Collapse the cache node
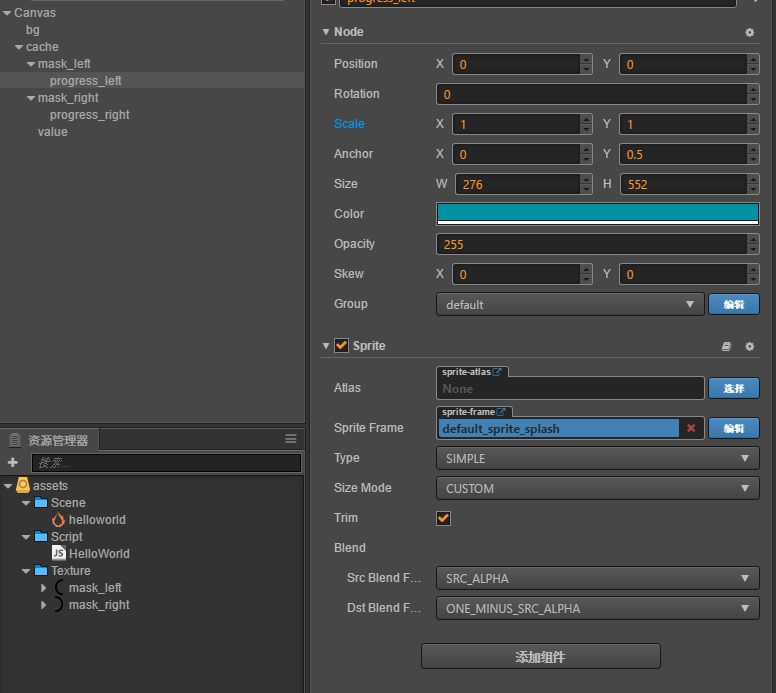Screen dimensions: 776x693 click(x=19, y=47)
